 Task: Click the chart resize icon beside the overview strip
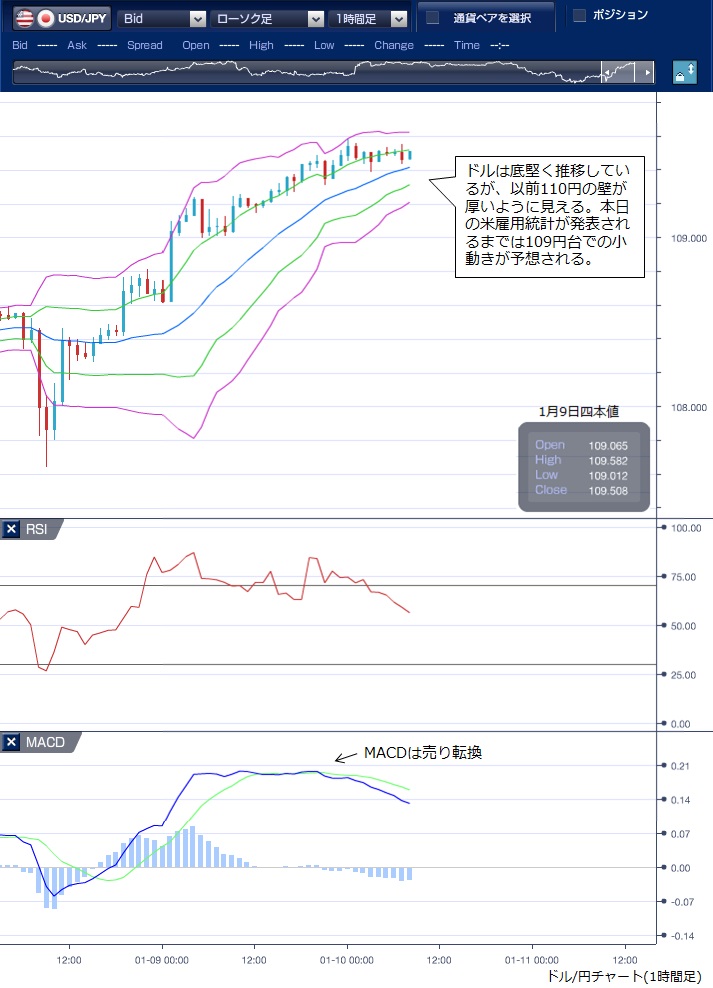(x=685, y=73)
